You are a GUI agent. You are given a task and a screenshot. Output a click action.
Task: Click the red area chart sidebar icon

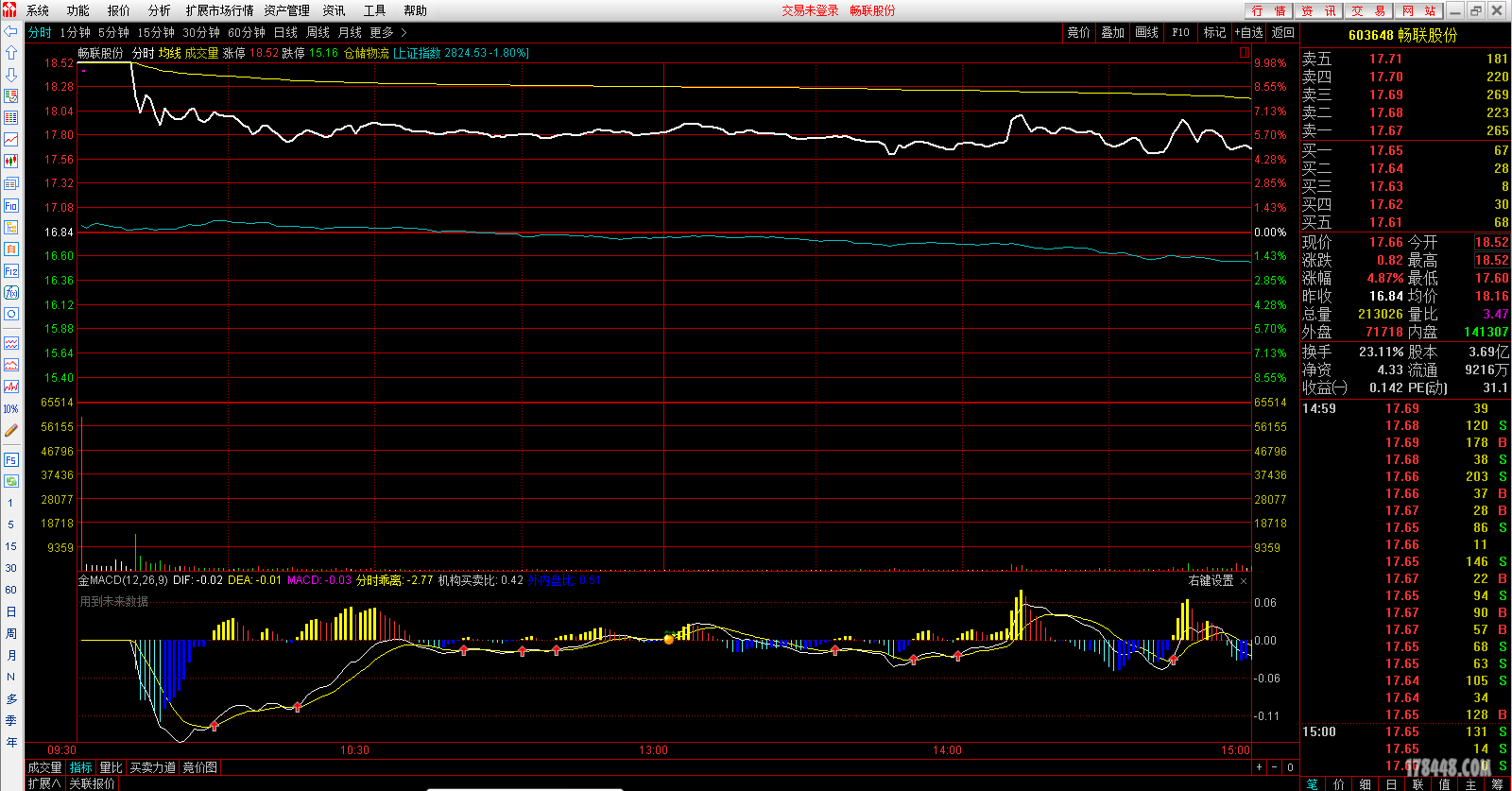(x=11, y=365)
